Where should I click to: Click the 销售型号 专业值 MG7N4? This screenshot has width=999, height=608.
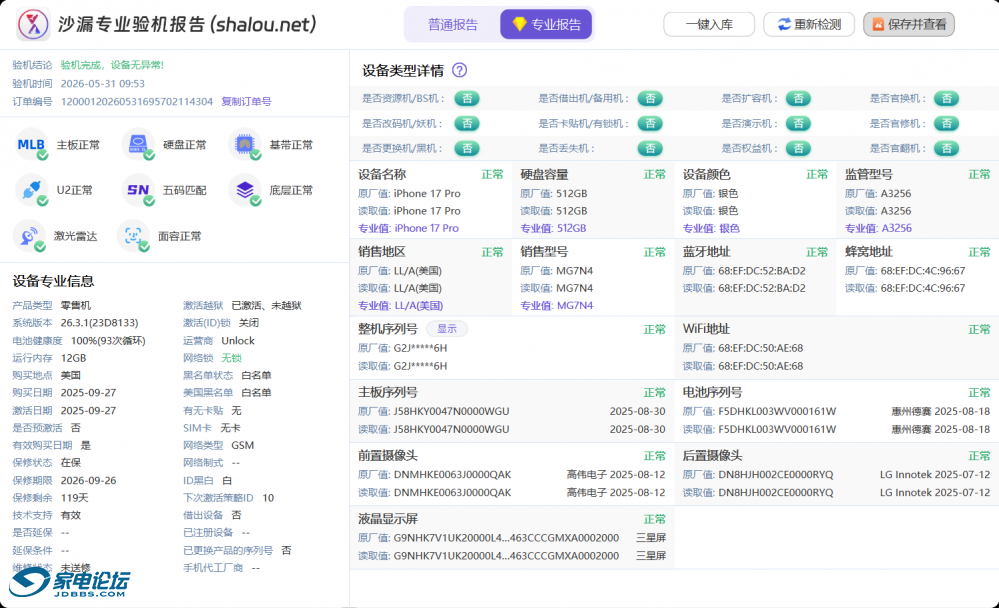575,306
